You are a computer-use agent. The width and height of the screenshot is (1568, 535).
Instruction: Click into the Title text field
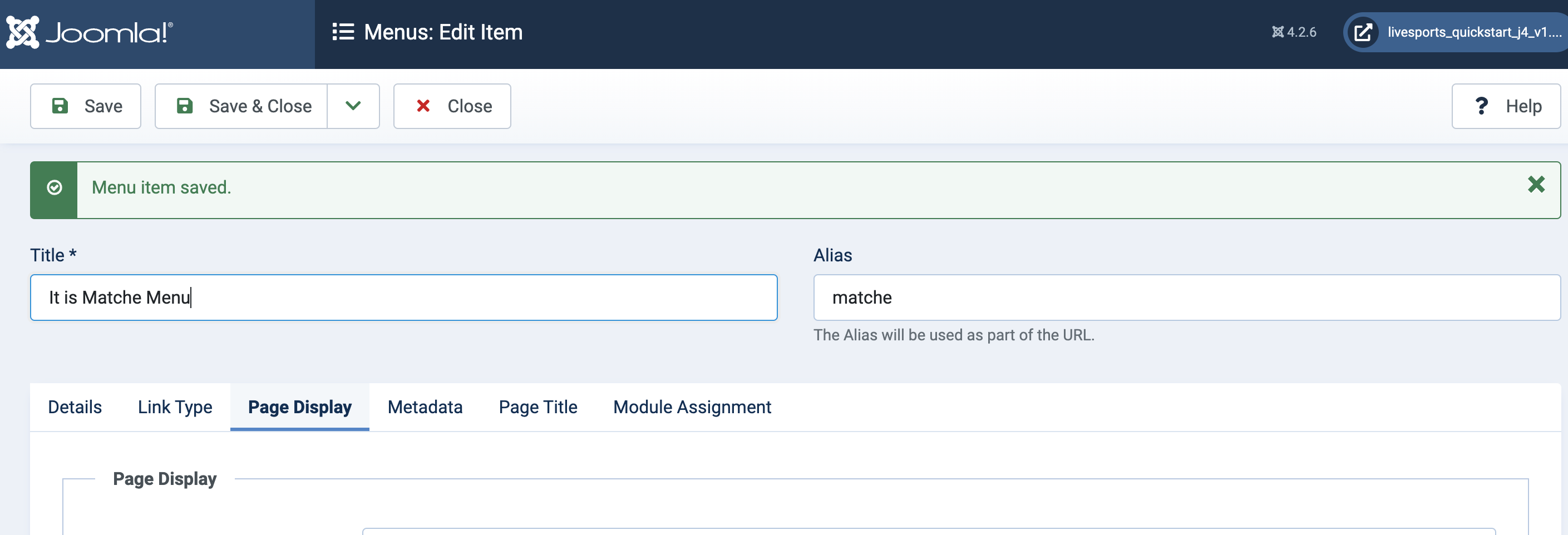pos(403,298)
